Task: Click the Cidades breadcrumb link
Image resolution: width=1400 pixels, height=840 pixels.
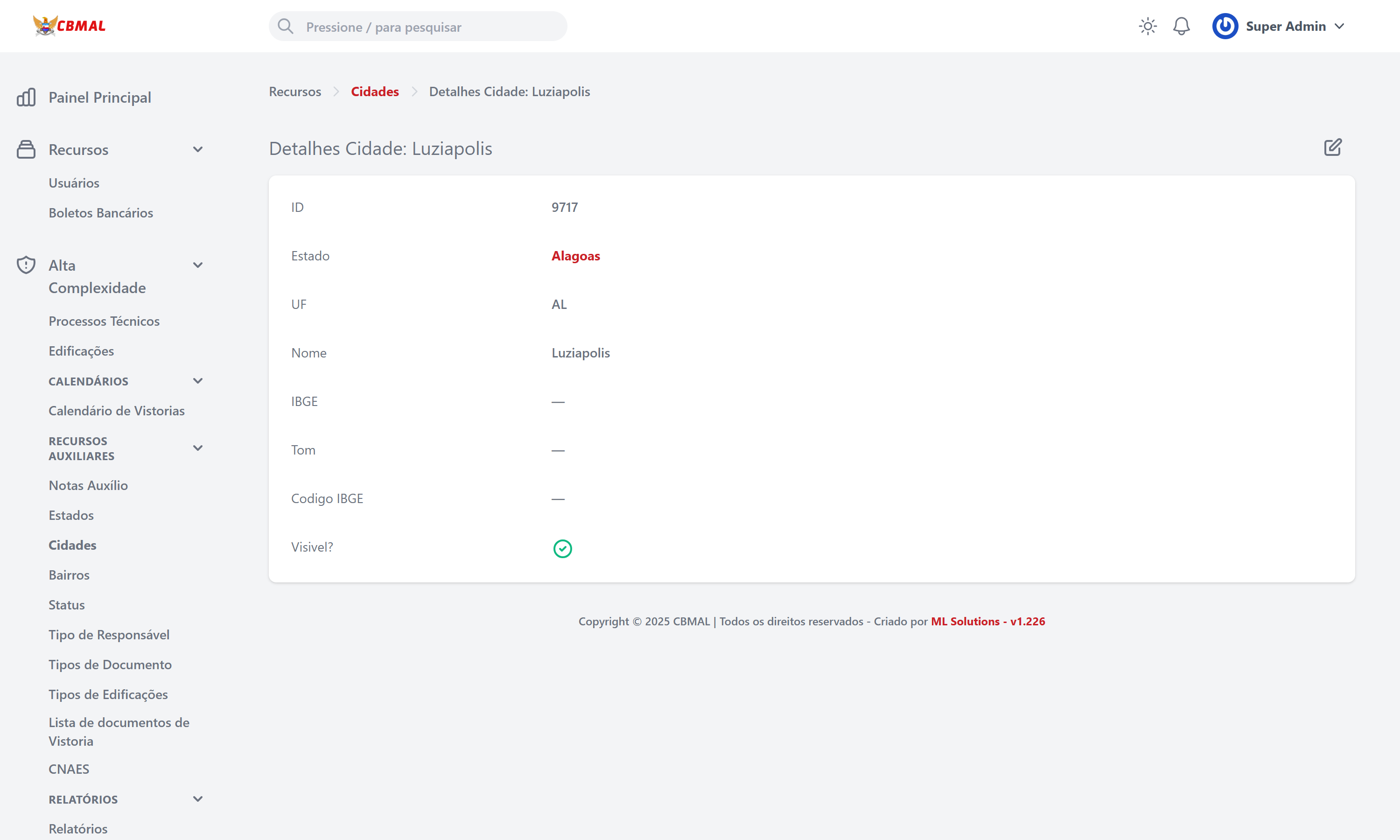Action: tap(375, 91)
